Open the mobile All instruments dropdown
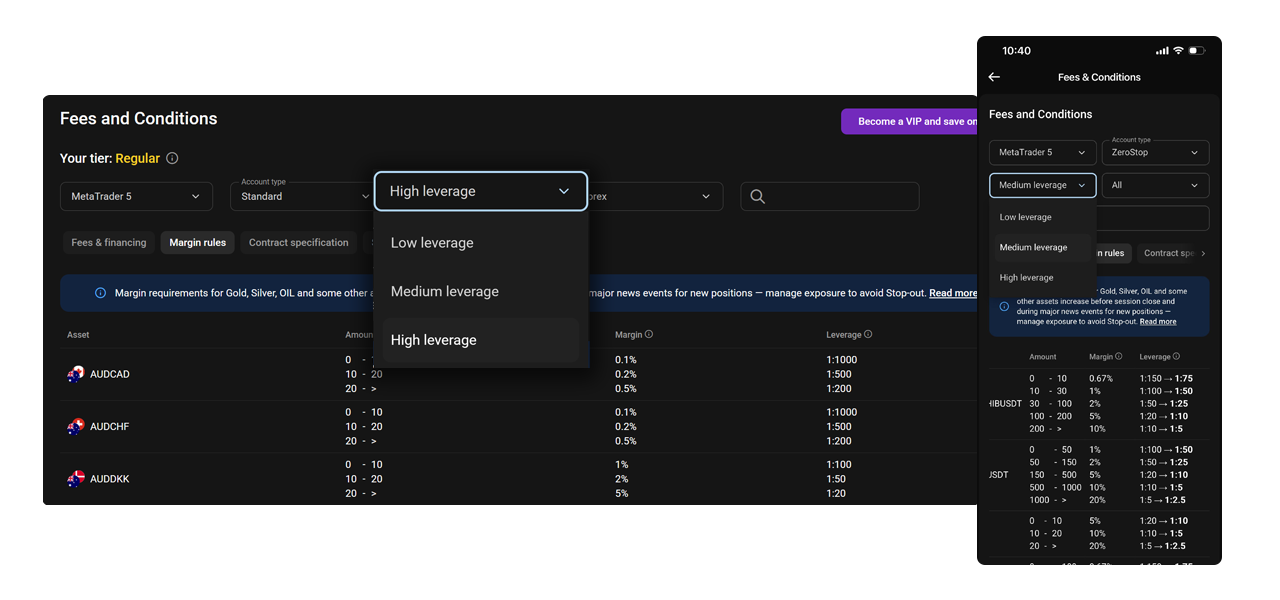Screen dimensions: 1280x600 (x=1156, y=185)
